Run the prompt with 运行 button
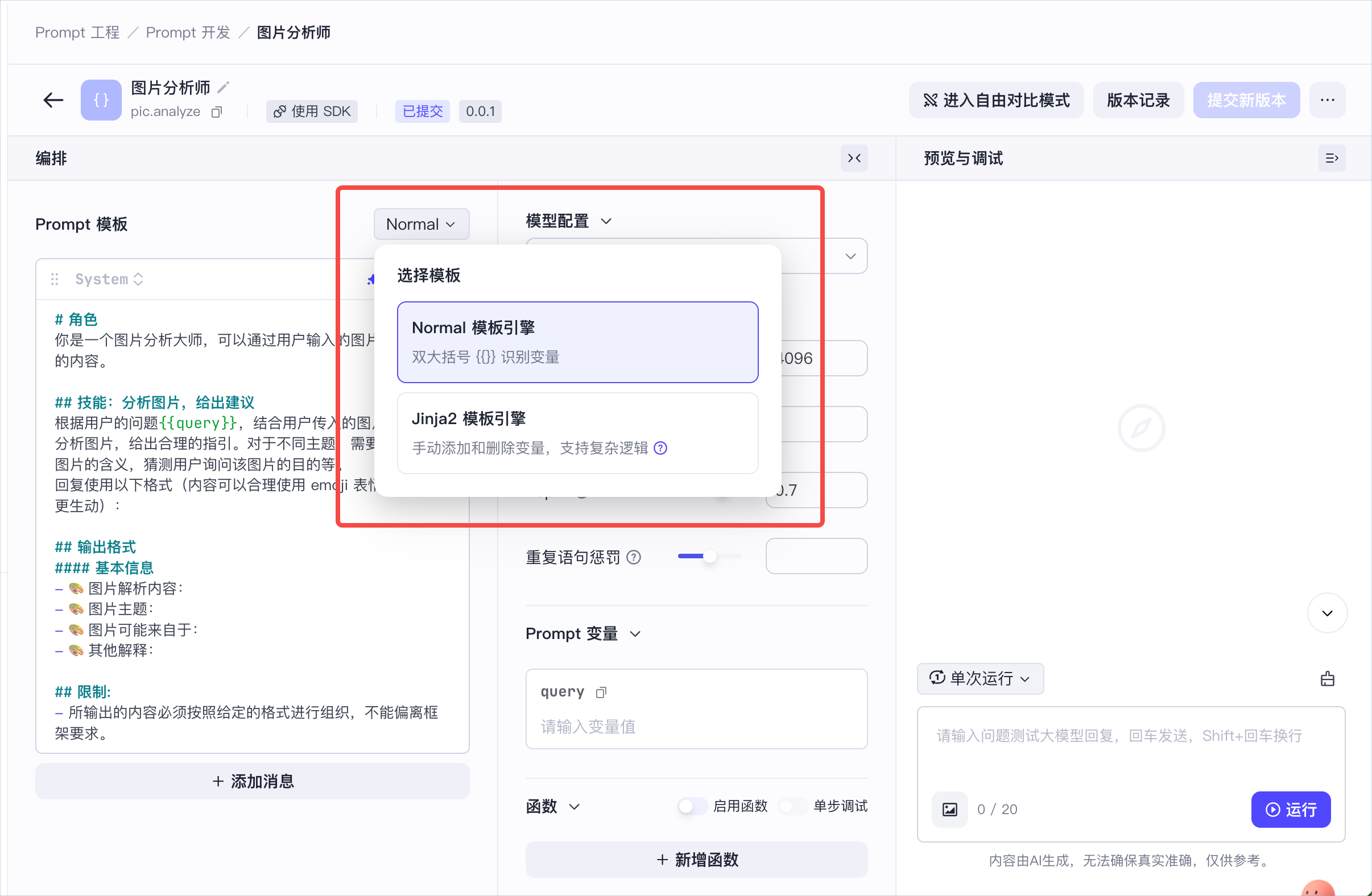The image size is (1372, 896). pos(1291,810)
